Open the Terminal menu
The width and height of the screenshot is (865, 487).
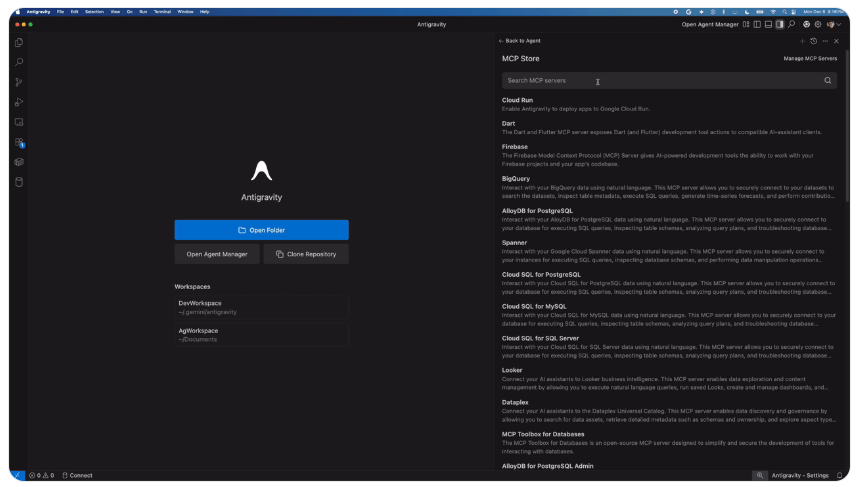pyautogui.click(x=162, y=12)
